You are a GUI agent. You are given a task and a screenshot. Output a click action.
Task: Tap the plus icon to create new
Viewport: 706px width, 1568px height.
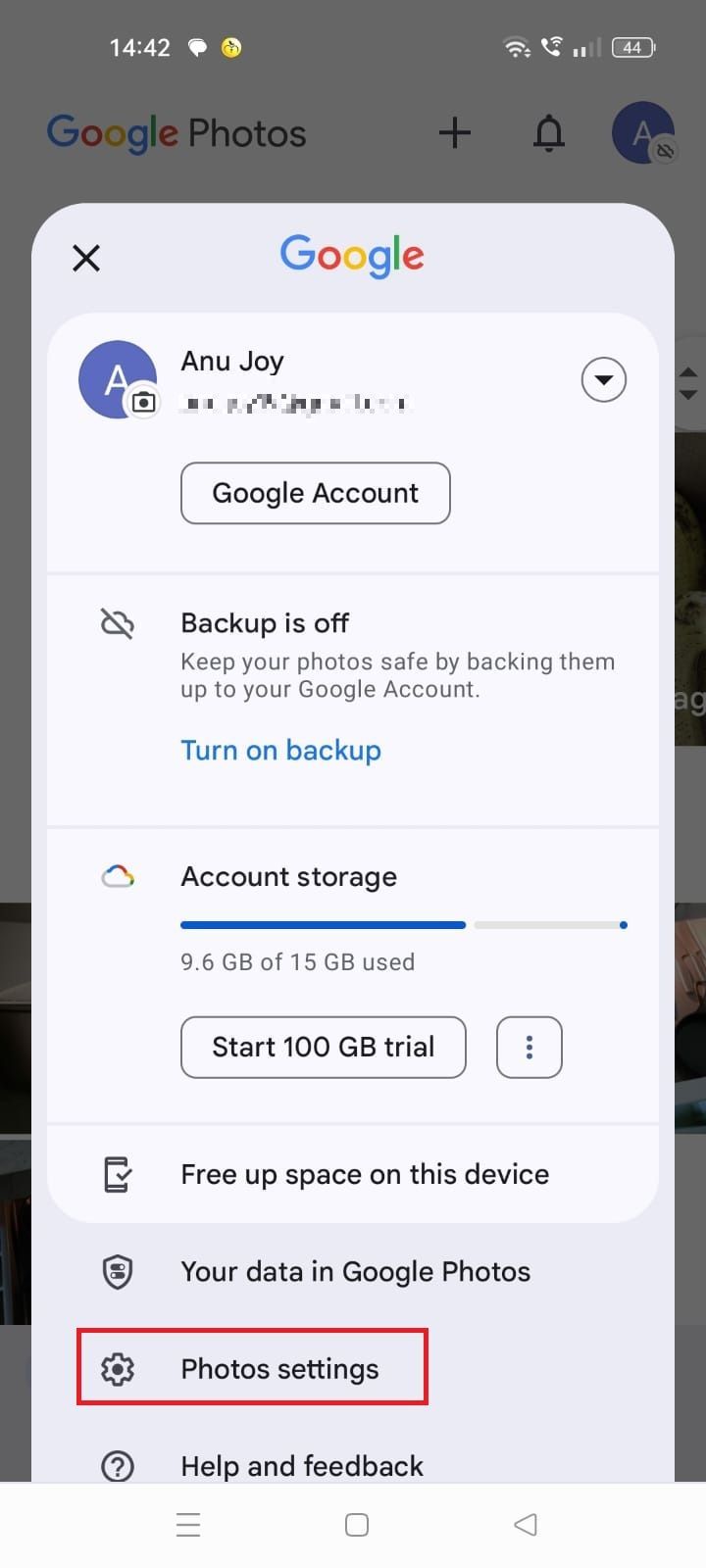coord(454,133)
